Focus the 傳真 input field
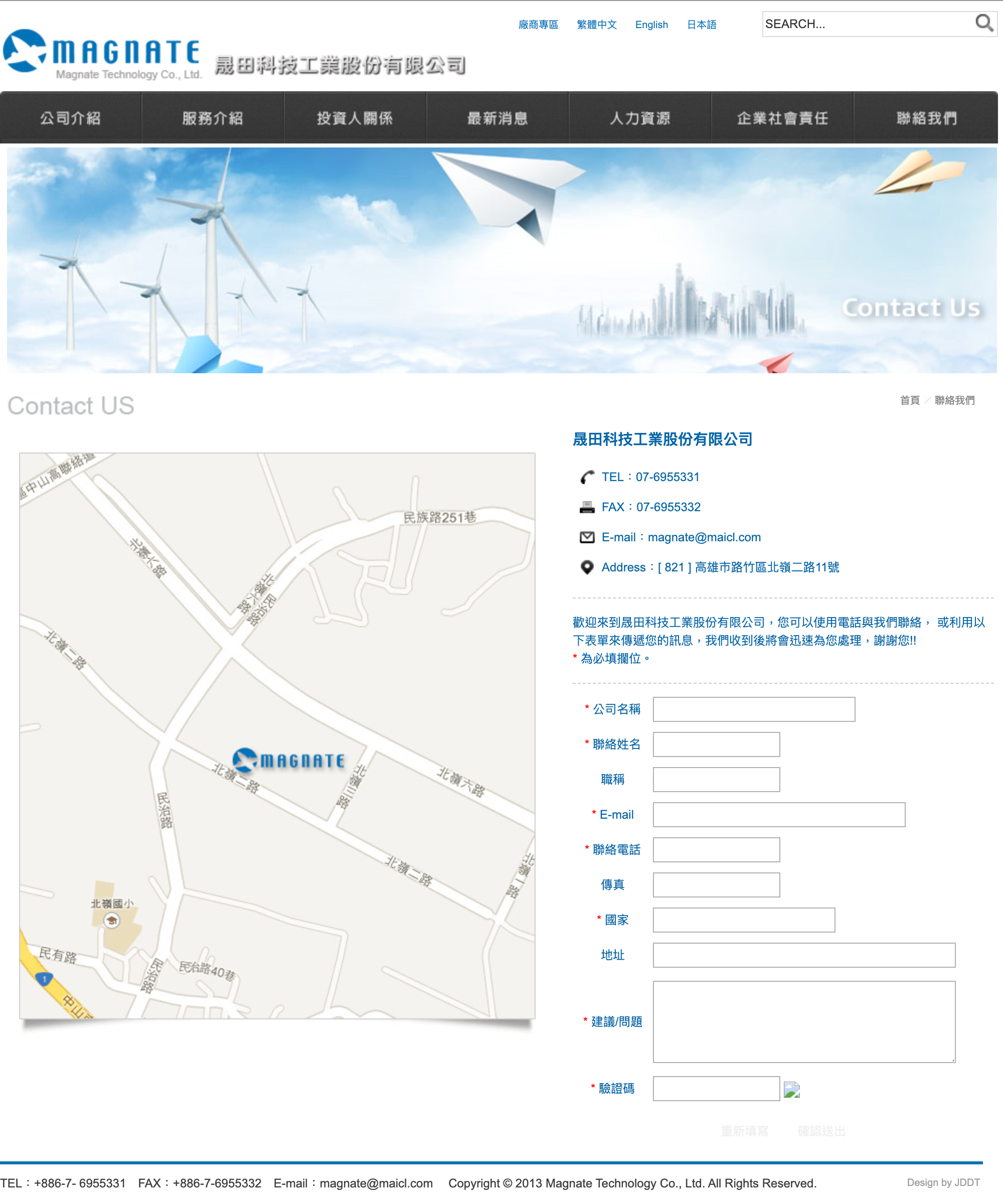This screenshot has width=1003, height=1204. click(716, 884)
